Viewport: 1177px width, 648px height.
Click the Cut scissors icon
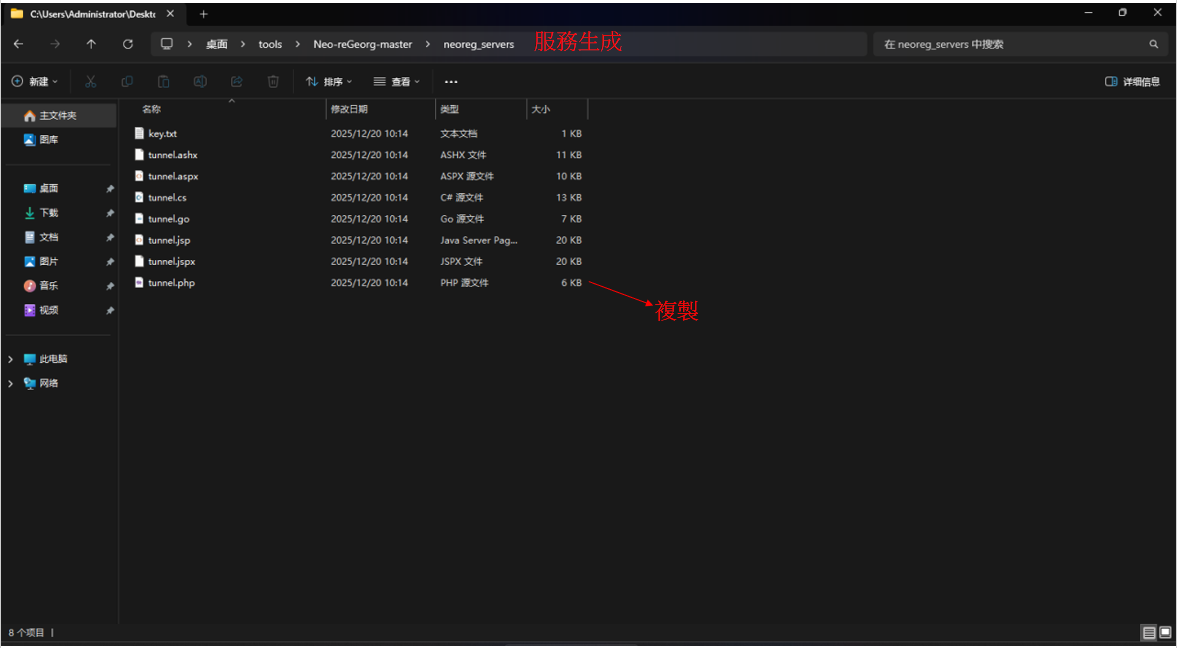[x=91, y=81]
